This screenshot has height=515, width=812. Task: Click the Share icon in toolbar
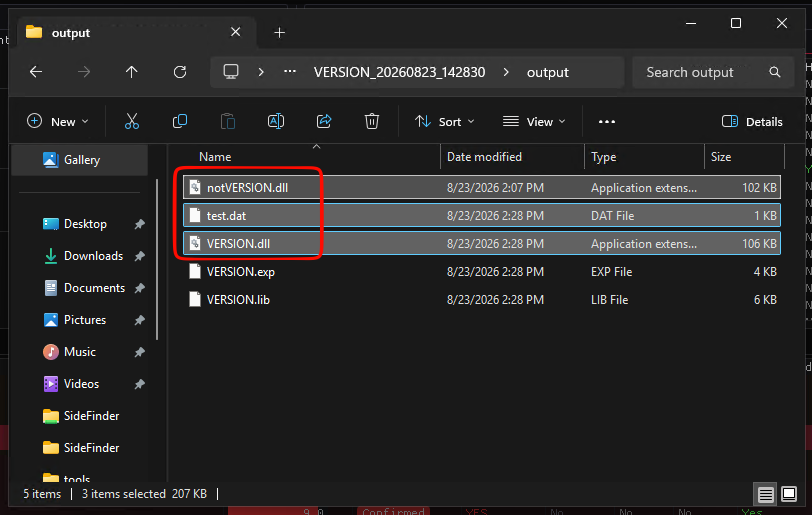324,122
